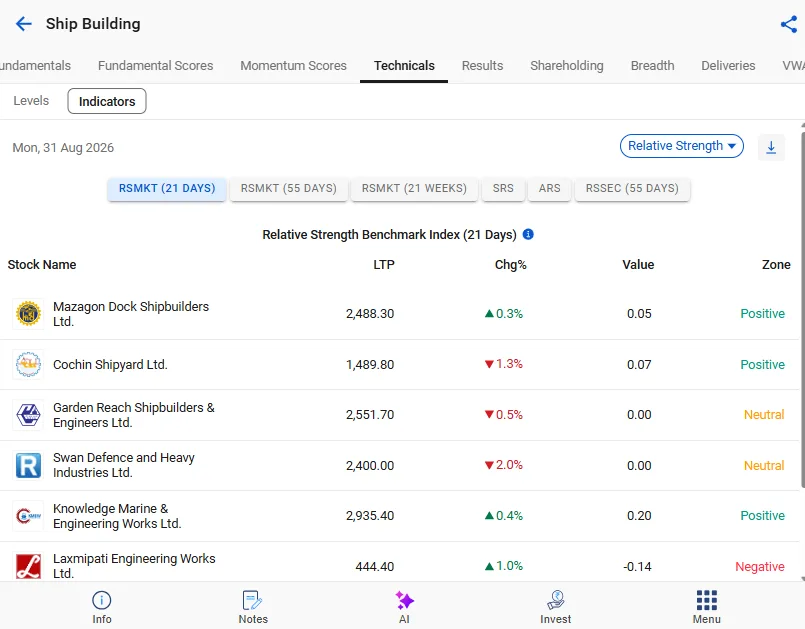Click Chg% 2.0% of Swan Defence
This screenshot has width=805, height=629.
[504, 465]
